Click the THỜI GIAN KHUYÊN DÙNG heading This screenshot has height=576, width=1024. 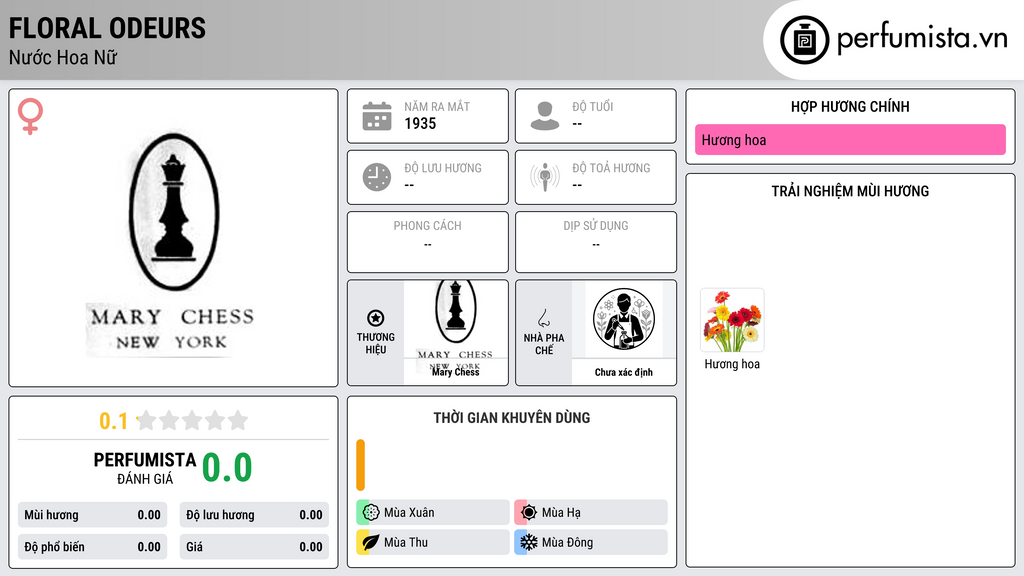pos(512,418)
